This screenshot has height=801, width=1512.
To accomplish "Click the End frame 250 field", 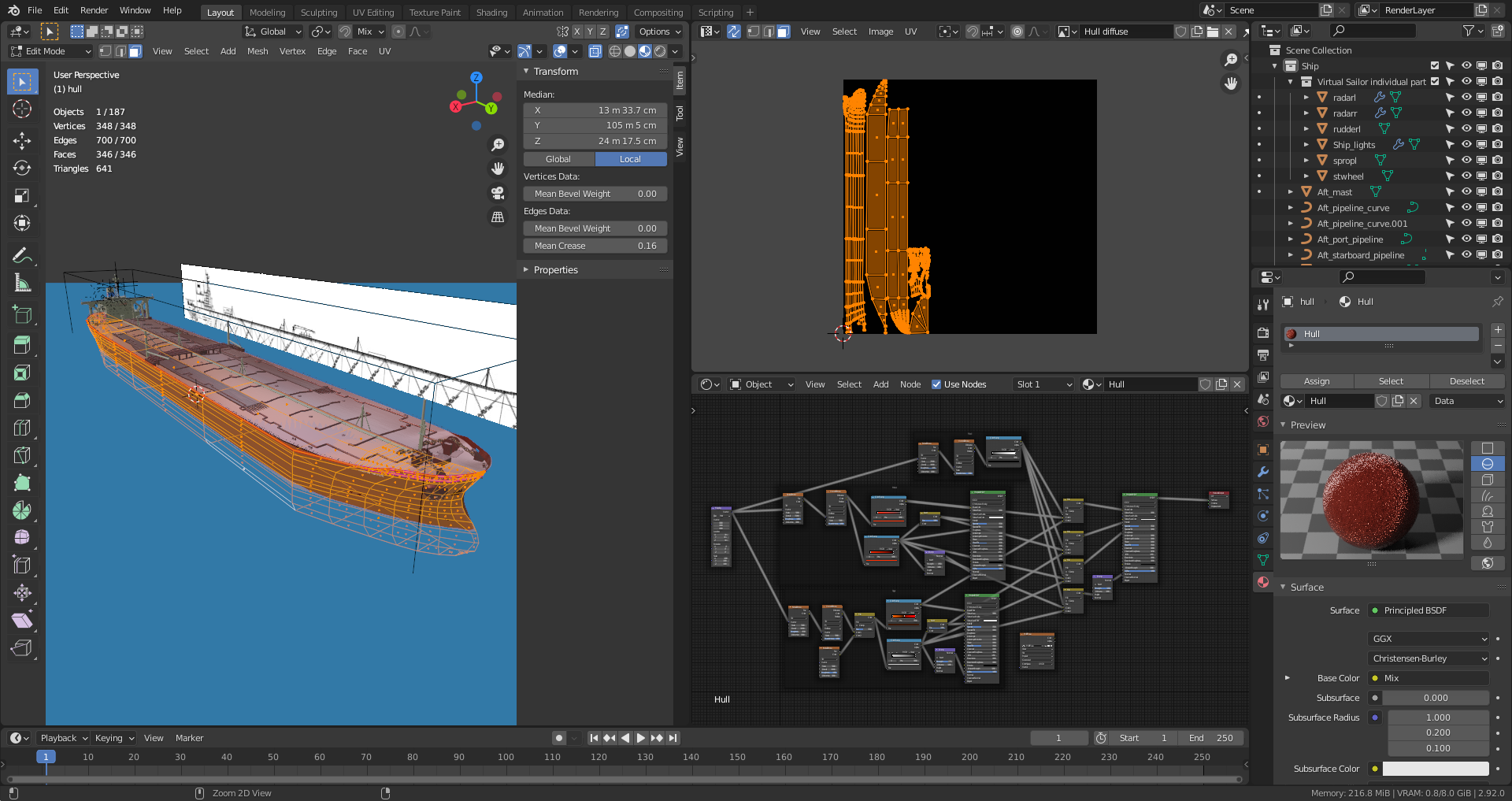I will (x=1211, y=738).
